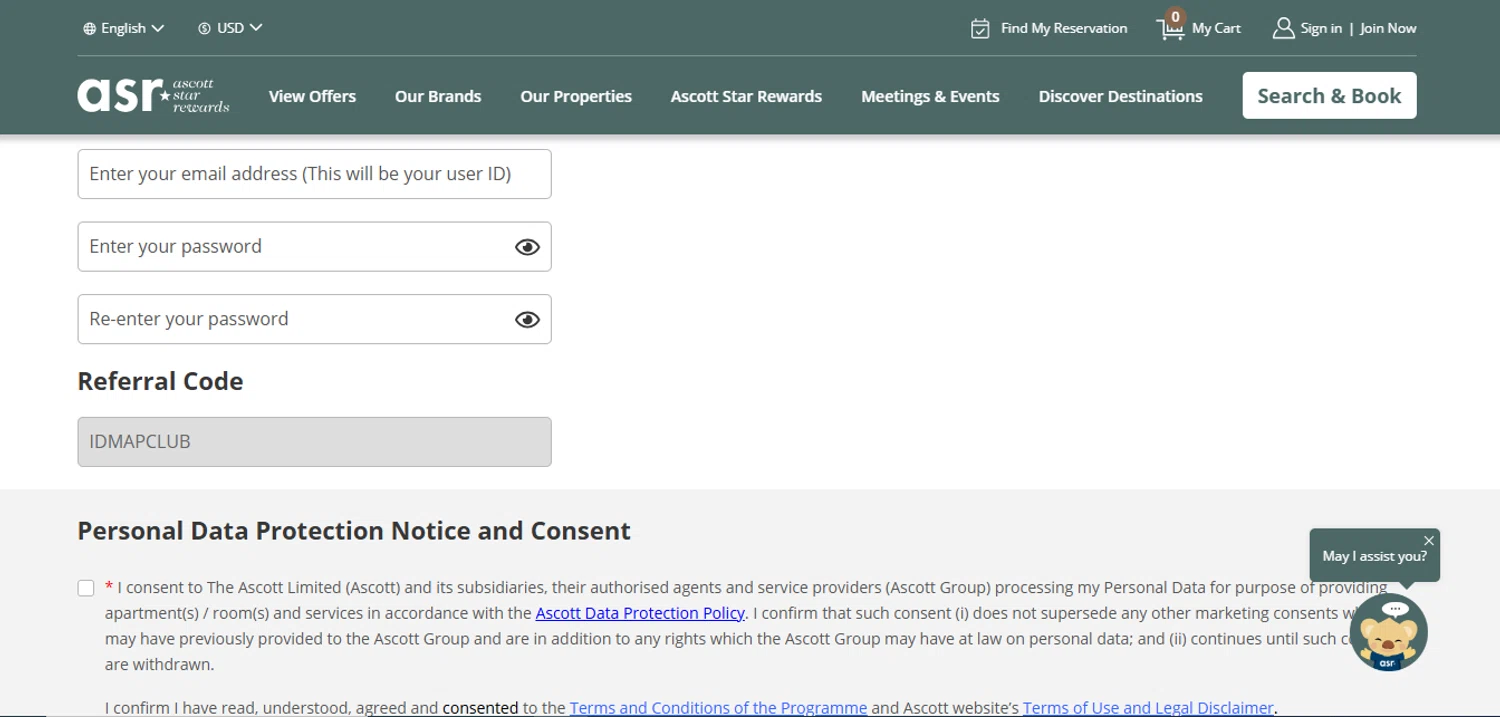The height and width of the screenshot is (717, 1500).
Task: Open the Ascott Data Protection Policy link
Action: pos(640,613)
